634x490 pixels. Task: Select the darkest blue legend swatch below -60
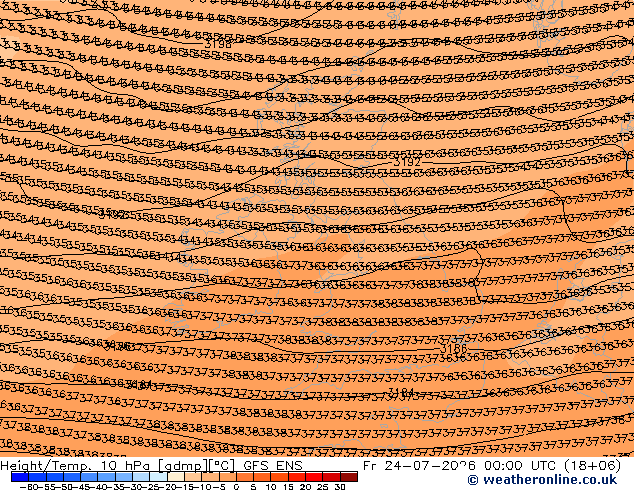pyautogui.click(x=20, y=477)
